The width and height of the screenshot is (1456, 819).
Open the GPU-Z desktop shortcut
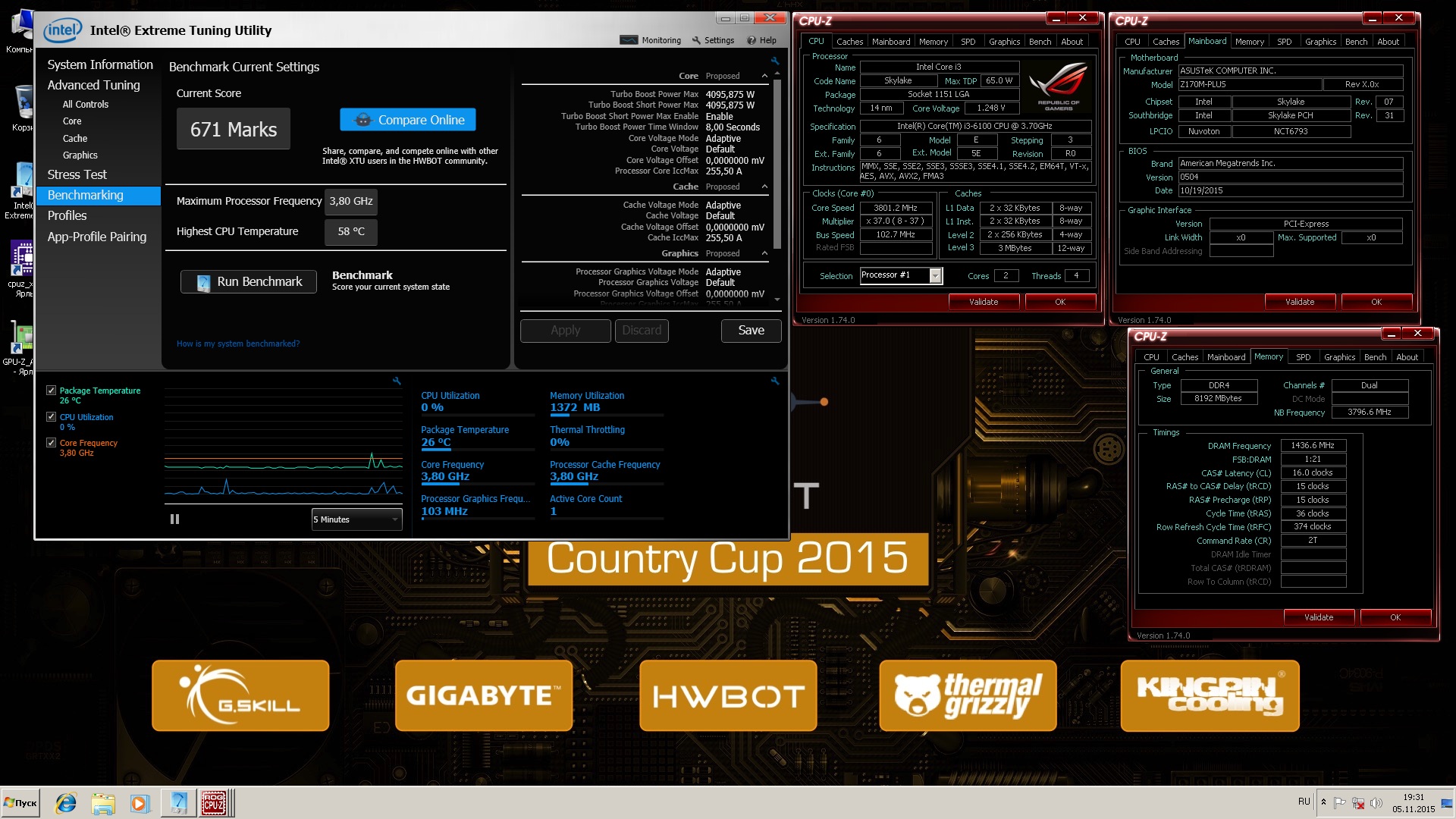pos(20,347)
